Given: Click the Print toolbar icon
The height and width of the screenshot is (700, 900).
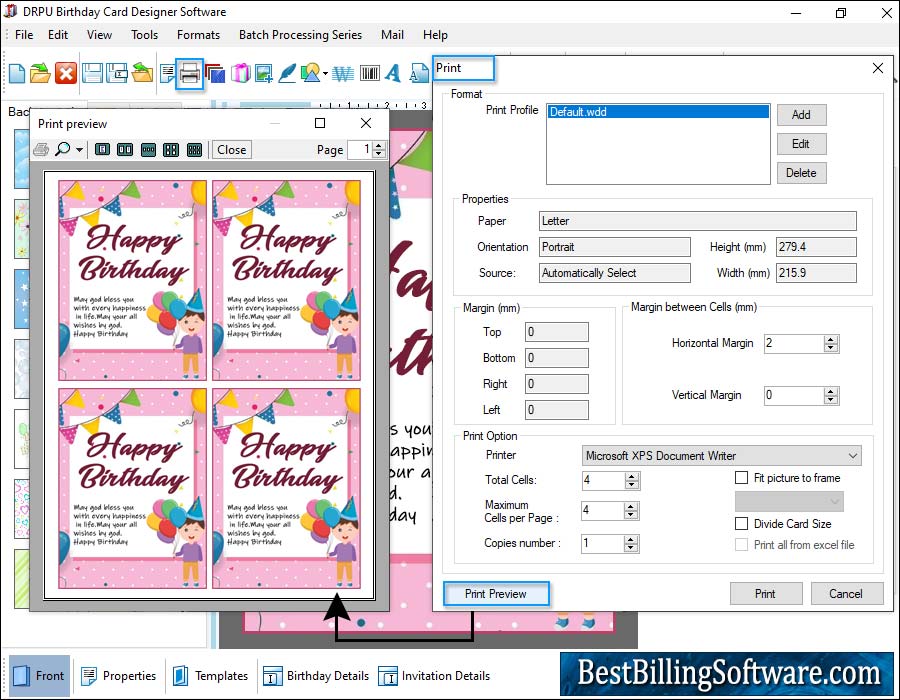Looking at the screenshot, I should pyautogui.click(x=190, y=73).
